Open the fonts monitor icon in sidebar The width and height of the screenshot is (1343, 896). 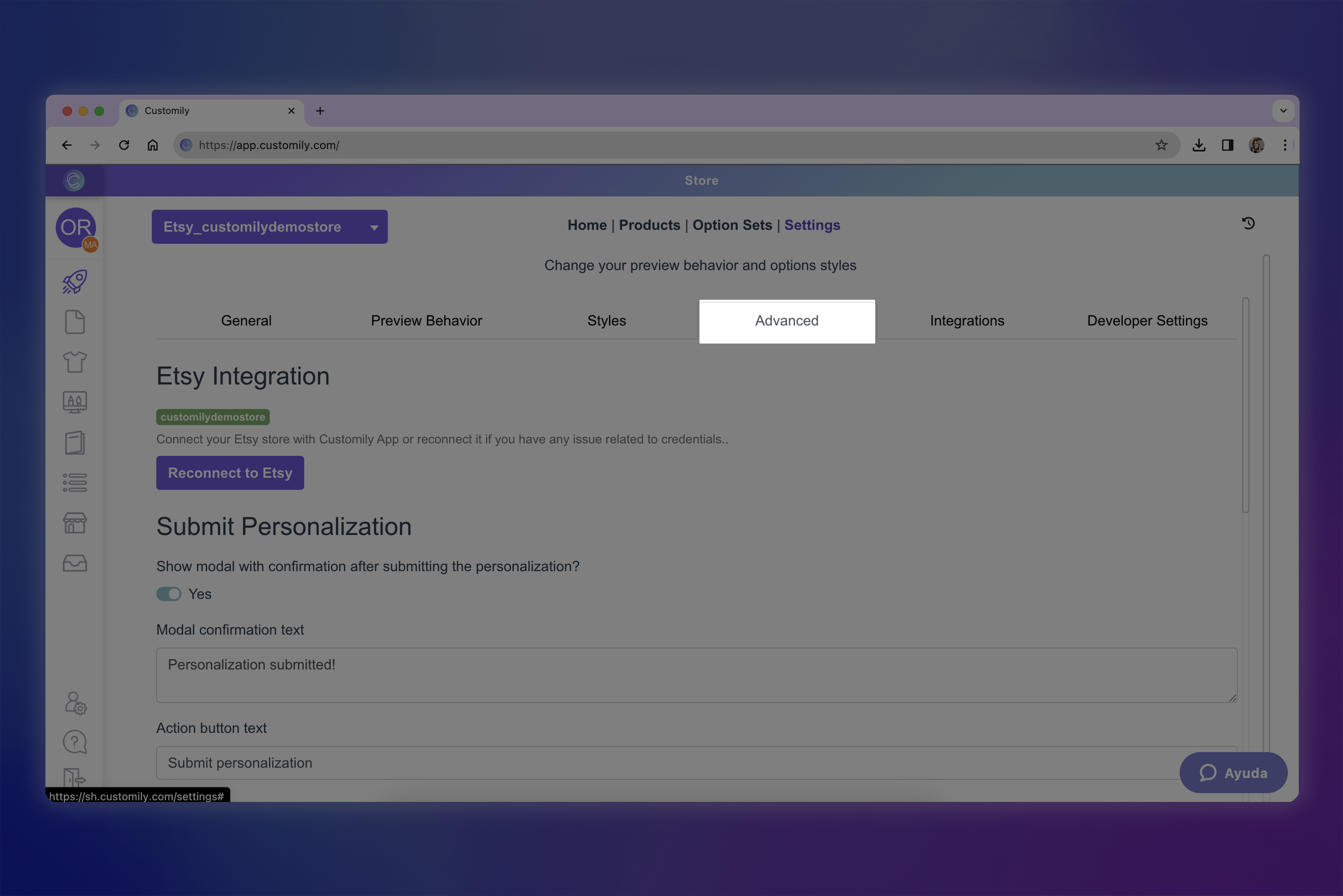74,402
